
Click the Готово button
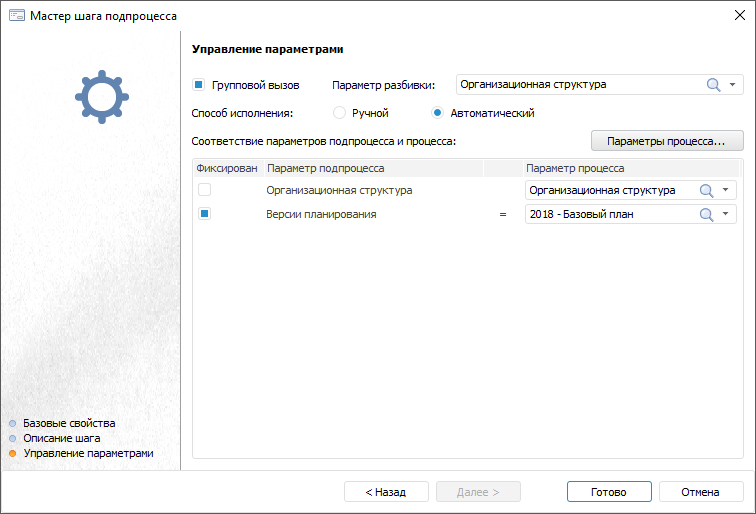[608, 492]
